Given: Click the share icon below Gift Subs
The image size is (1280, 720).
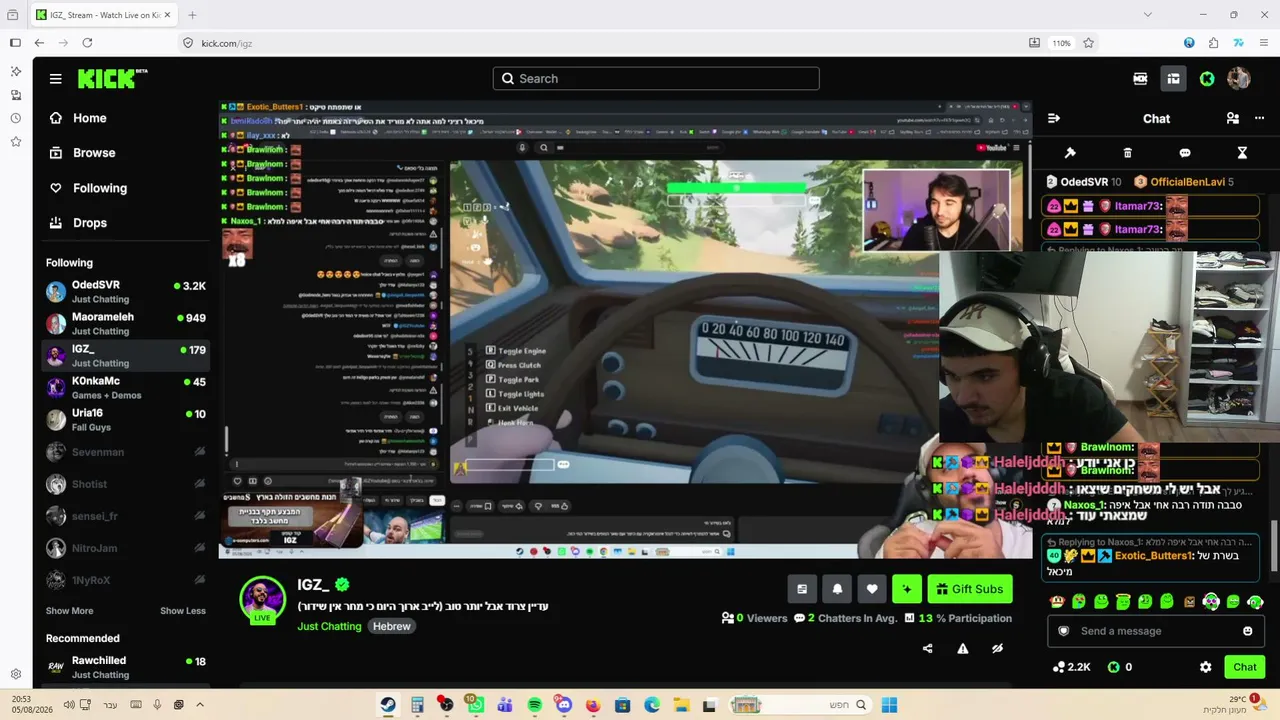Looking at the screenshot, I should coord(927,648).
